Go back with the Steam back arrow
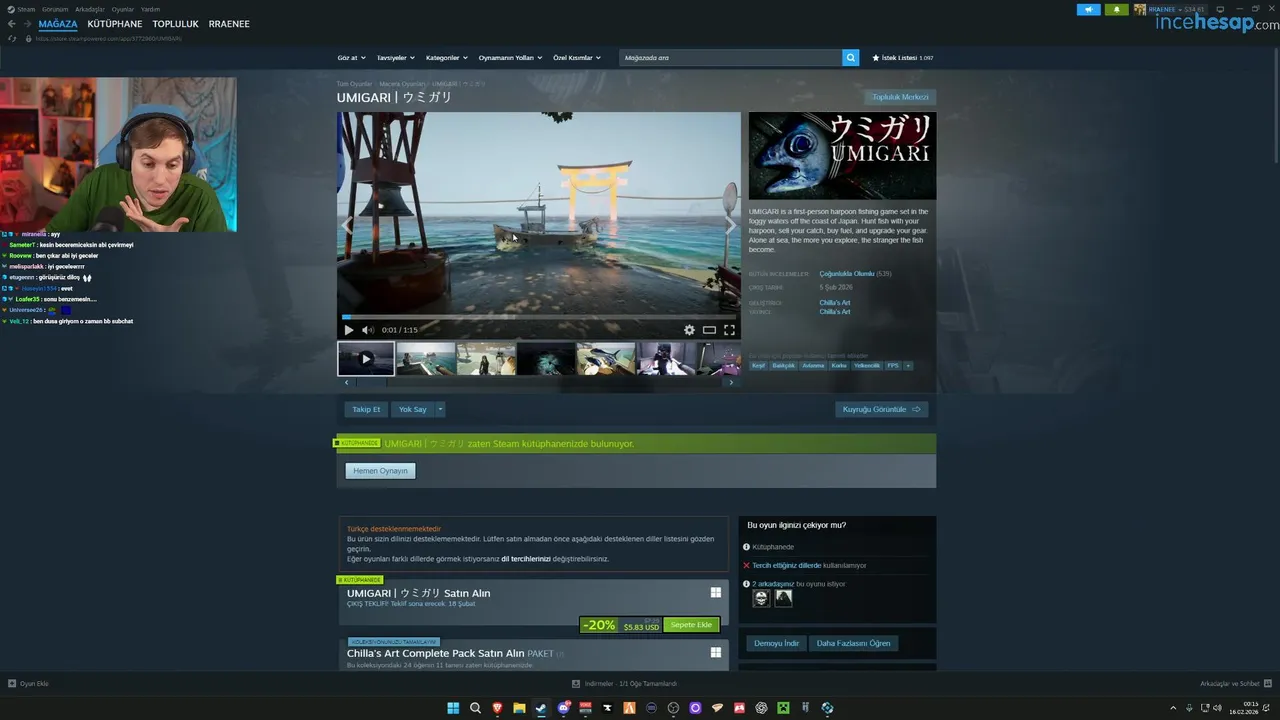1280x720 pixels. [12, 24]
